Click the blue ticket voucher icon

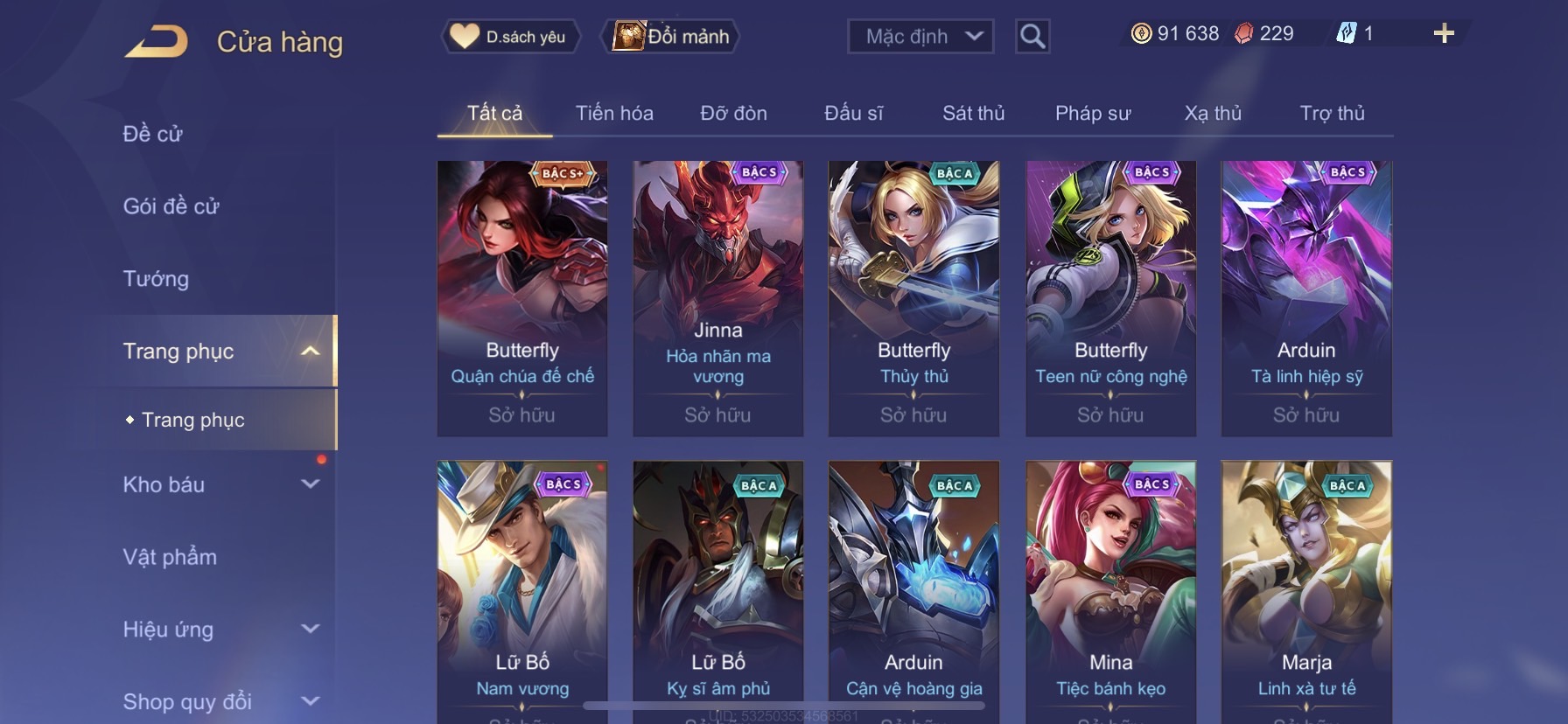pos(1346,33)
